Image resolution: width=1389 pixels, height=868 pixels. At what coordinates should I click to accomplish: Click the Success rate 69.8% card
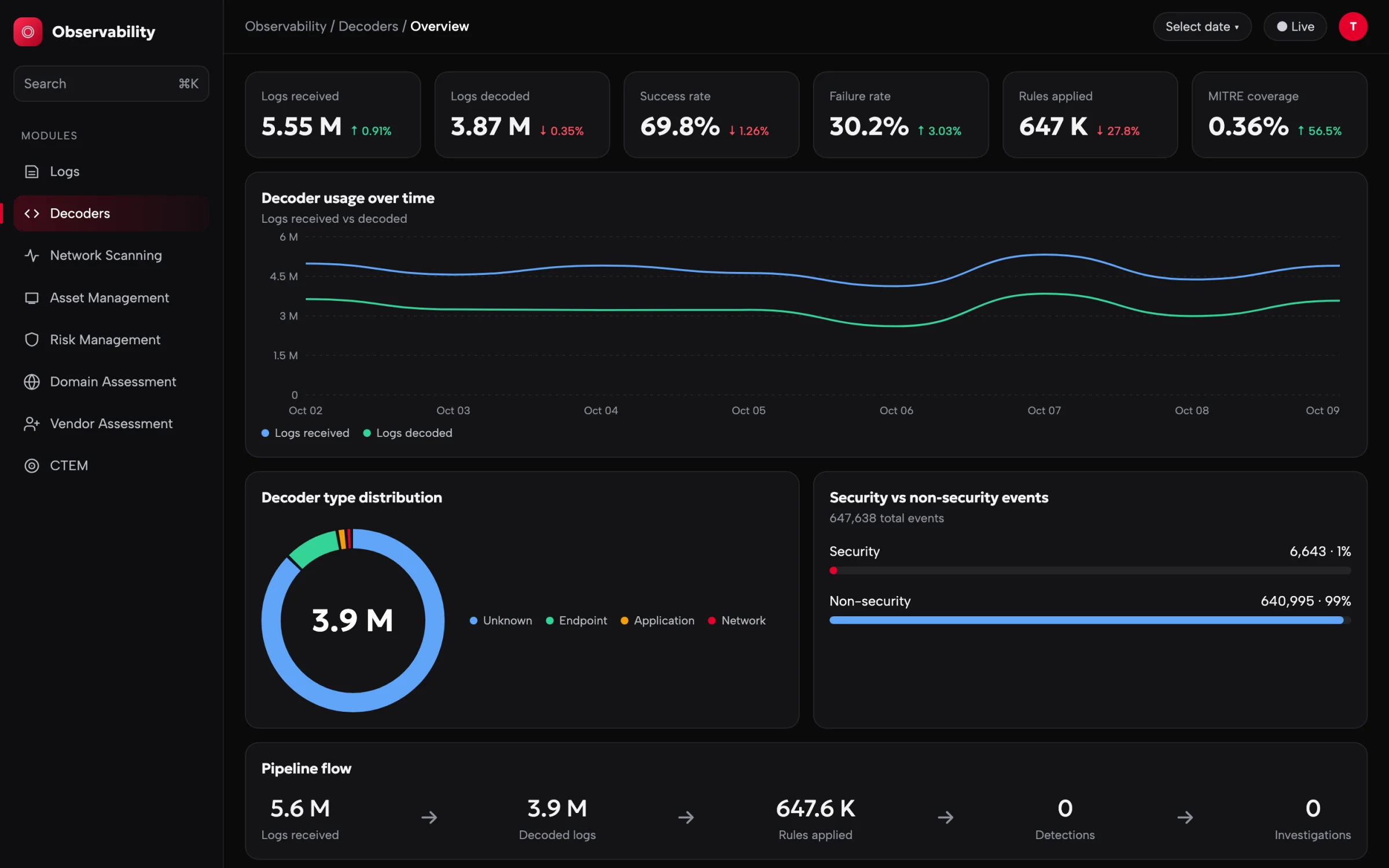pos(711,115)
